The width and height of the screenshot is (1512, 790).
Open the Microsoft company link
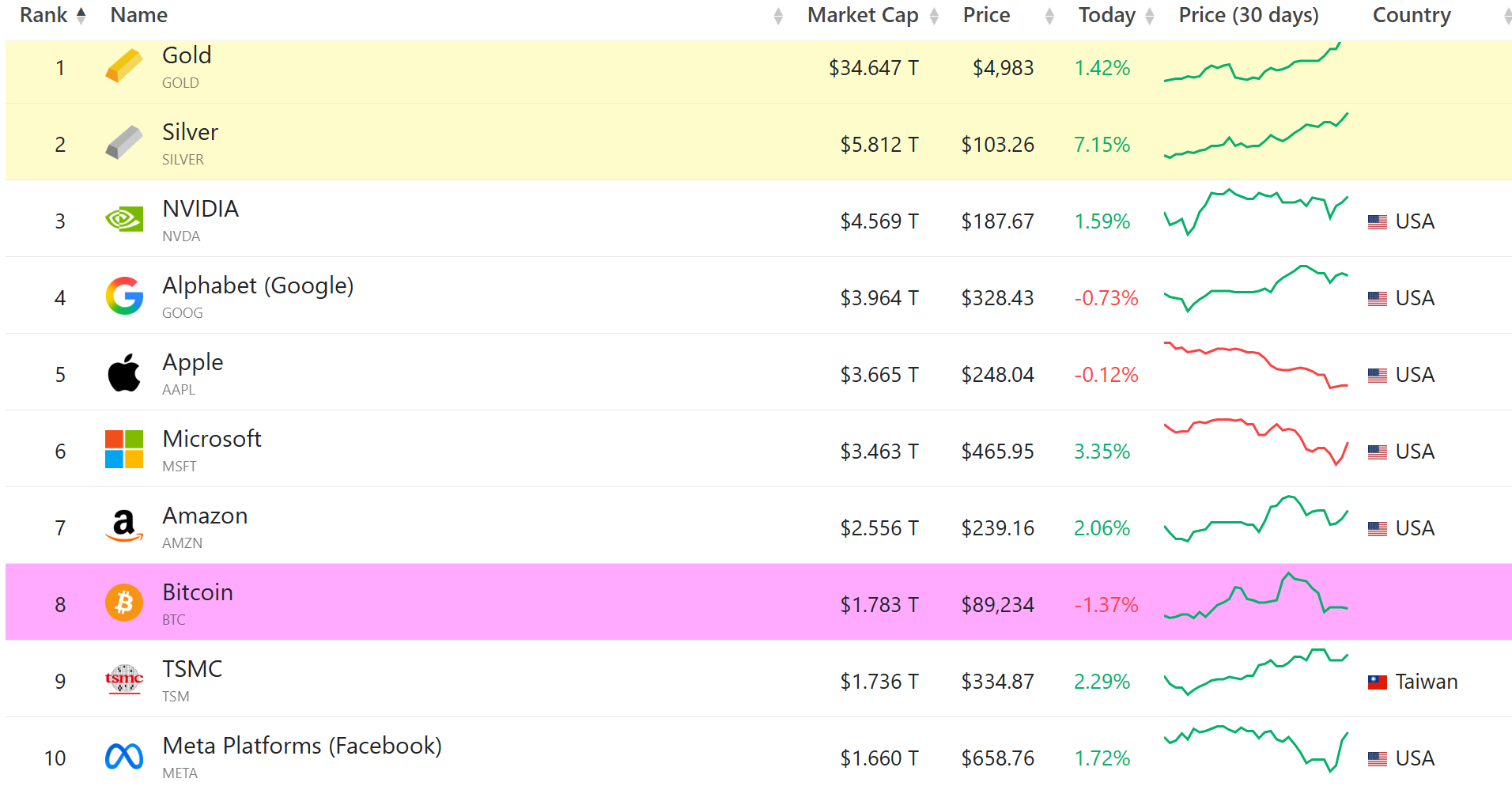tap(211, 439)
